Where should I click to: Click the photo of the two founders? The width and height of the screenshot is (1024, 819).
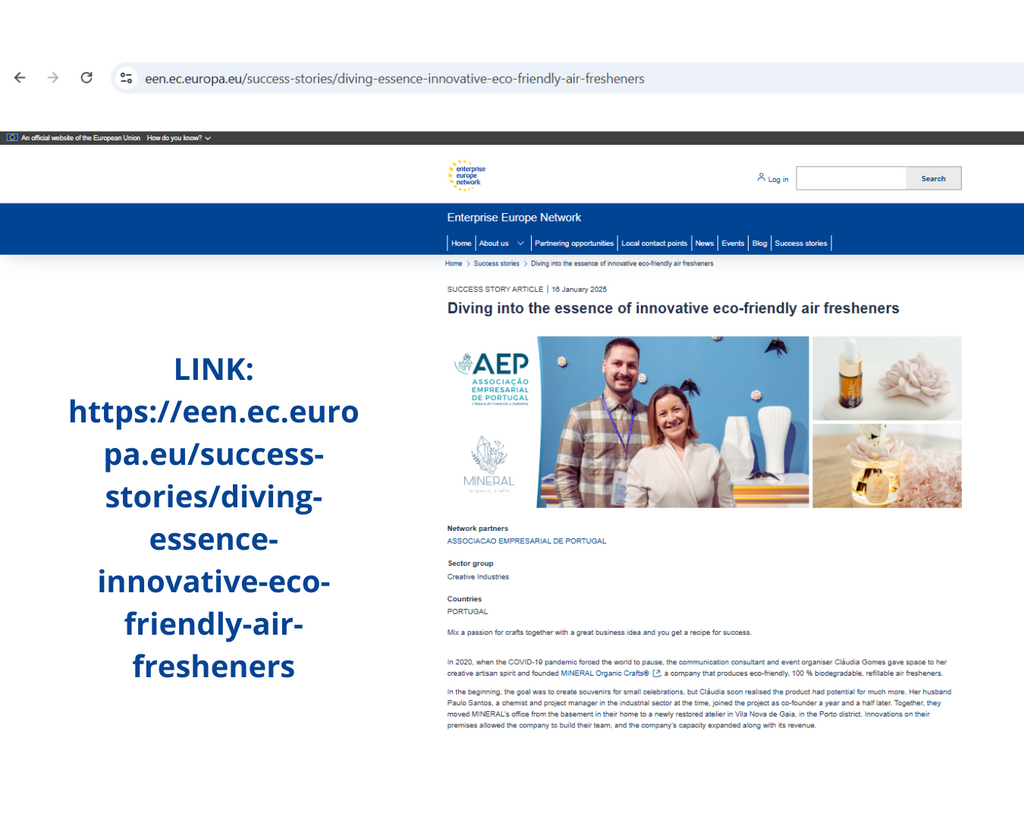(x=673, y=422)
